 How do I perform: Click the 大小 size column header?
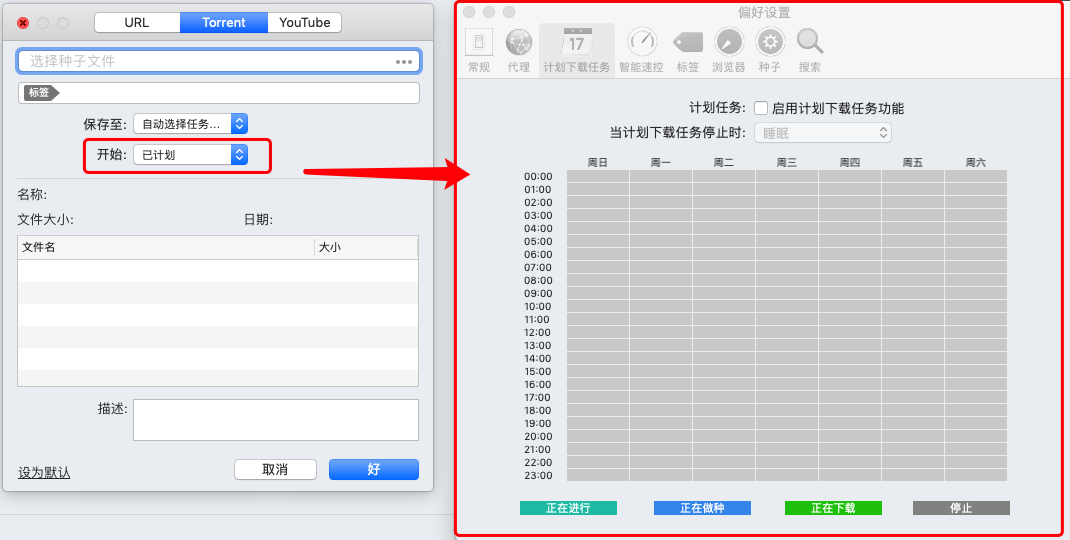coord(366,247)
